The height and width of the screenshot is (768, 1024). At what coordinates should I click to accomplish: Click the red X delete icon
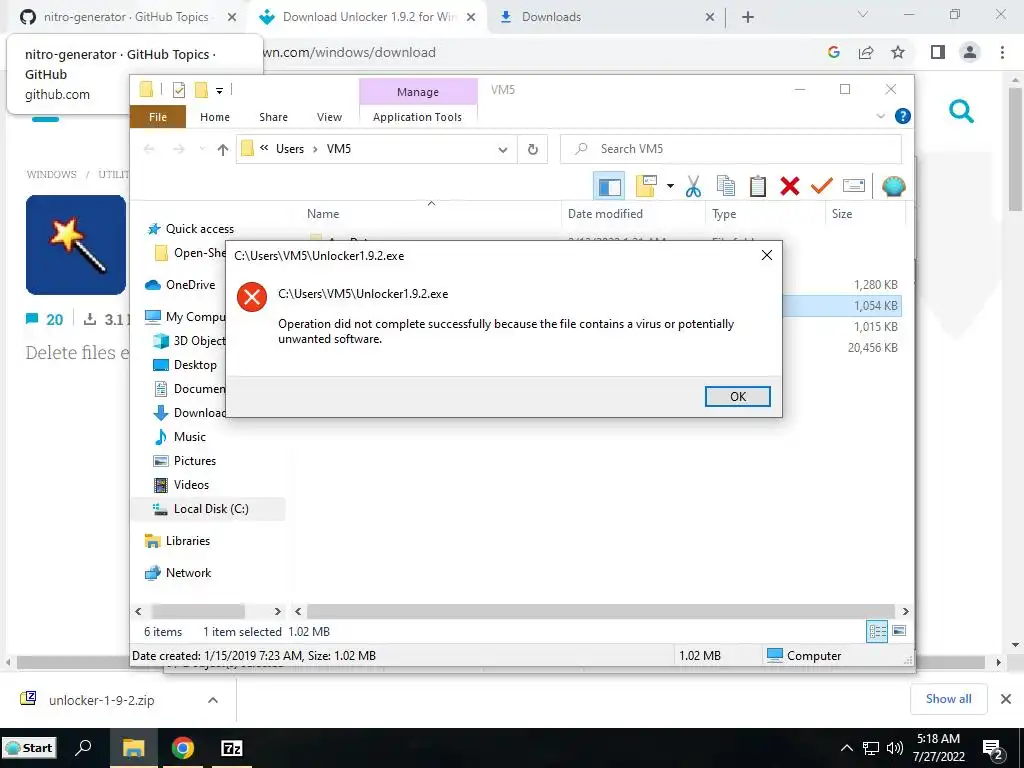coord(790,186)
